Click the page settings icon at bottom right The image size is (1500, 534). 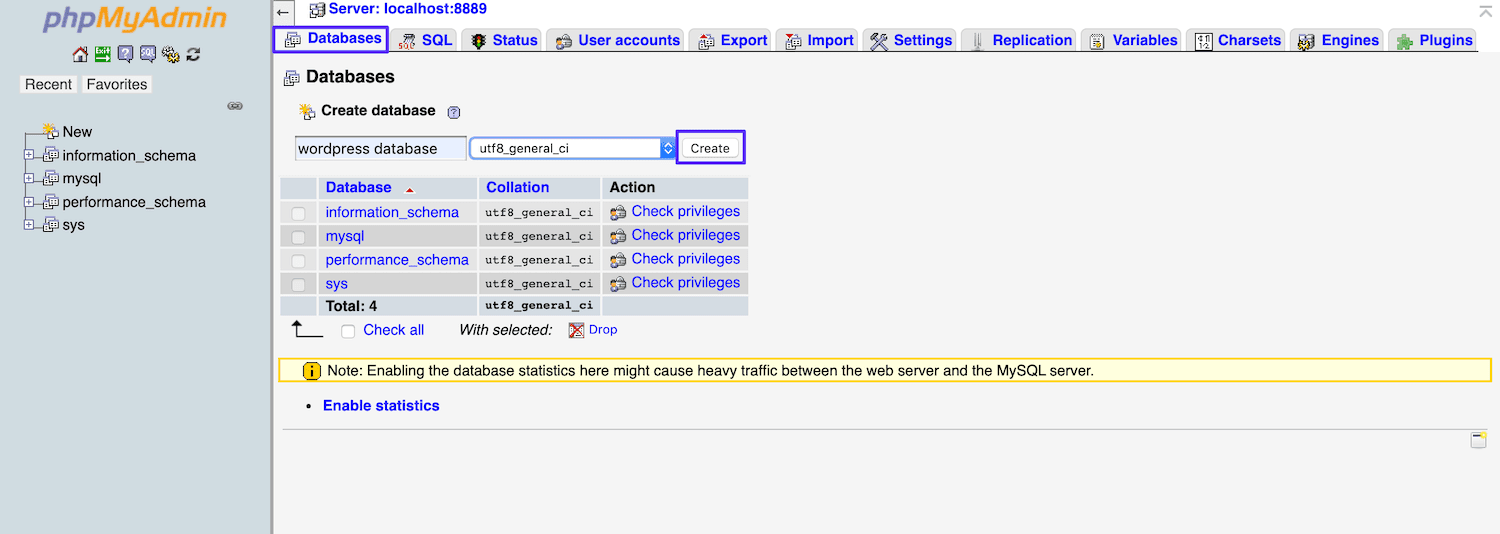[x=1478, y=441]
